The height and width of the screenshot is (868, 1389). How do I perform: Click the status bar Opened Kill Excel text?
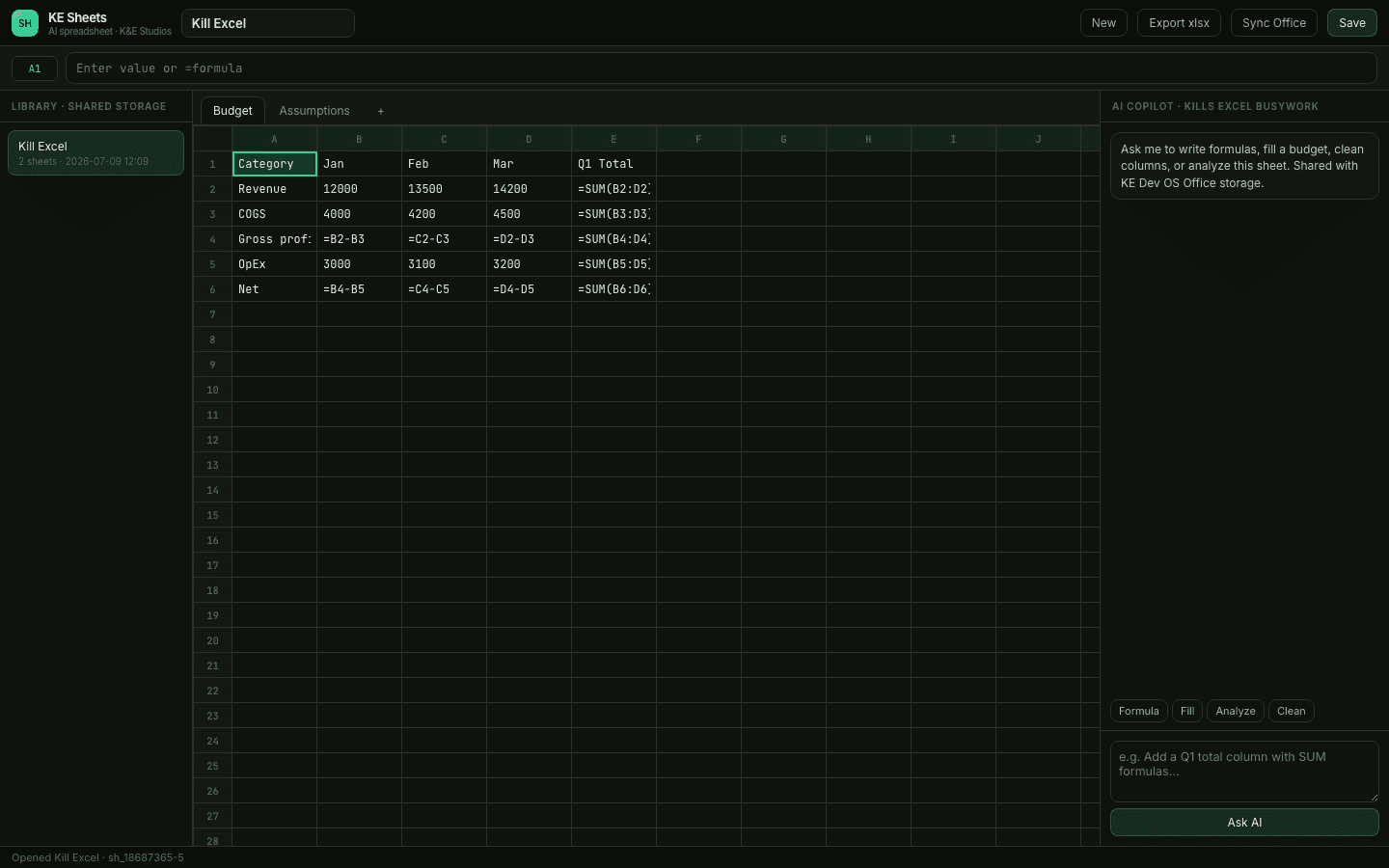click(x=97, y=857)
